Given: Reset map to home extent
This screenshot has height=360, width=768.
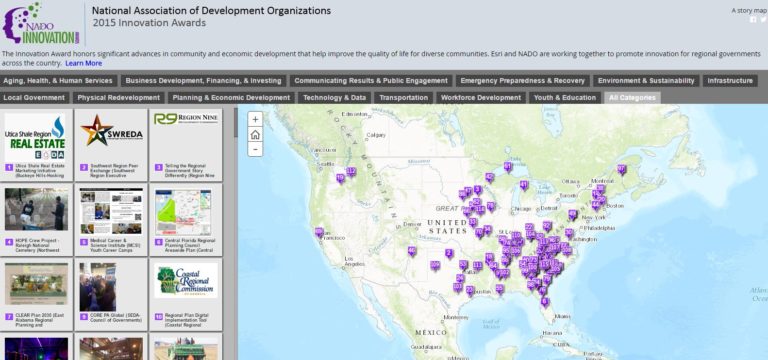Looking at the screenshot, I should coord(255,134).
